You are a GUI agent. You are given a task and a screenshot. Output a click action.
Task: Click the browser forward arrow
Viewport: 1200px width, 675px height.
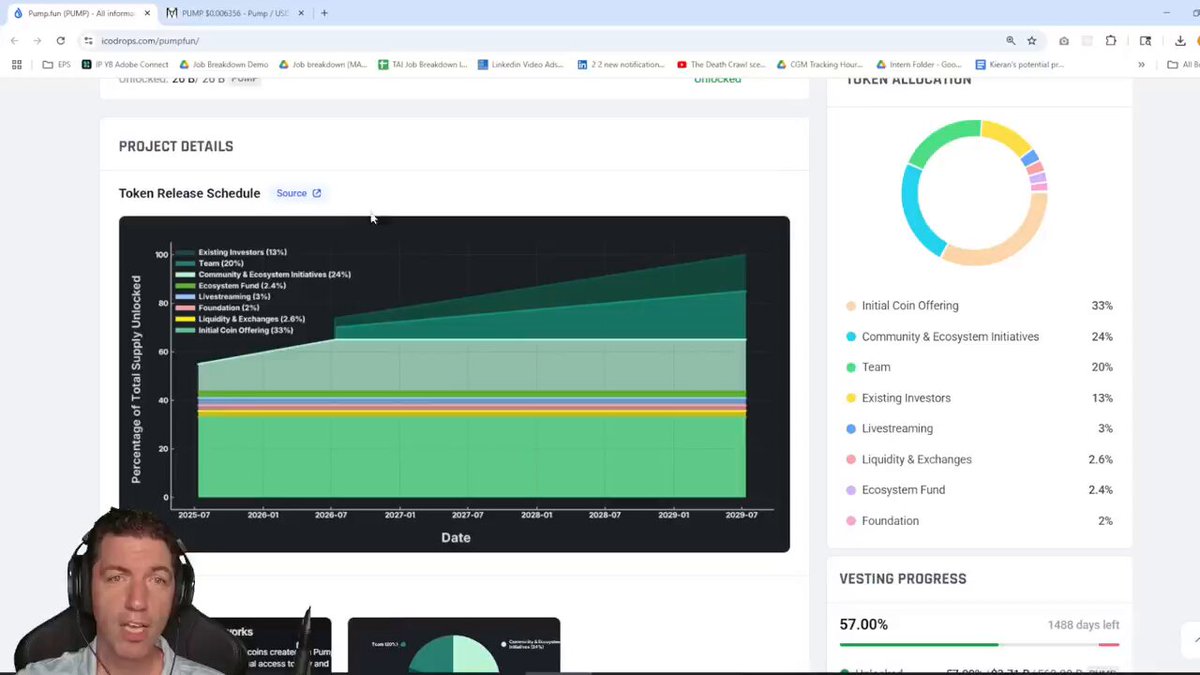(37, 40)
